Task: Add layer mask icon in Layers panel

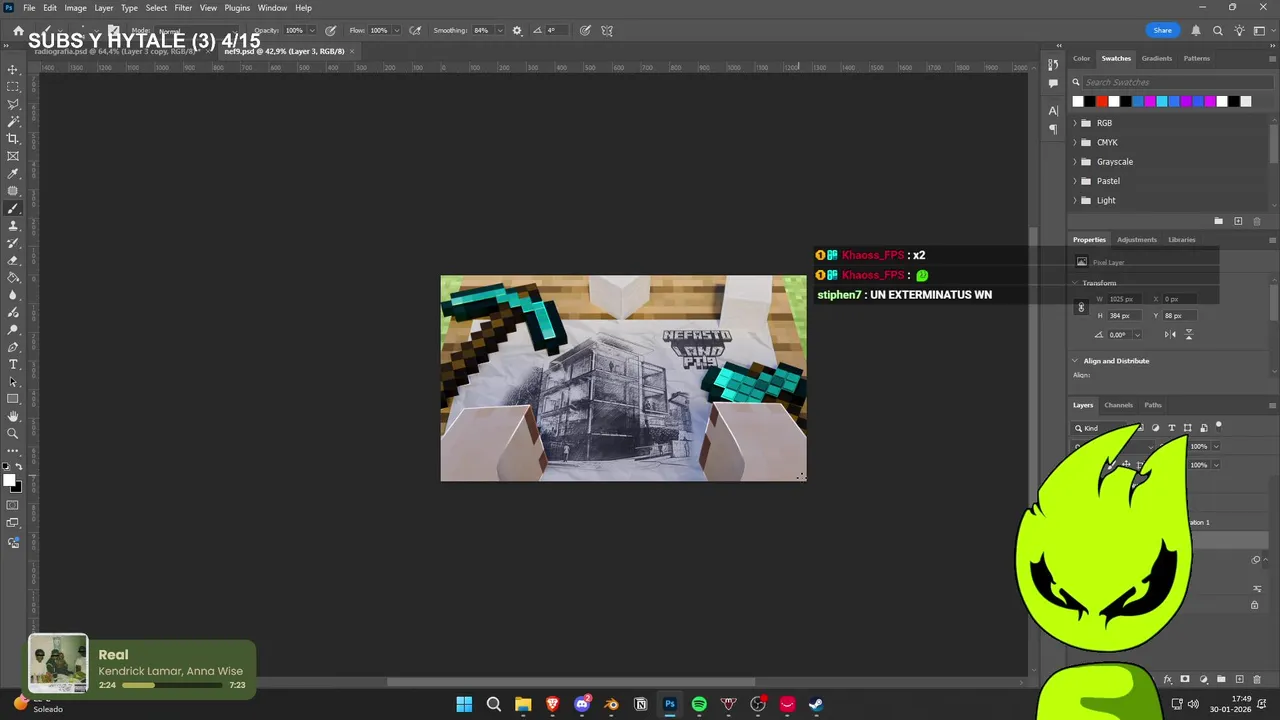Action: coord(1185,680)
